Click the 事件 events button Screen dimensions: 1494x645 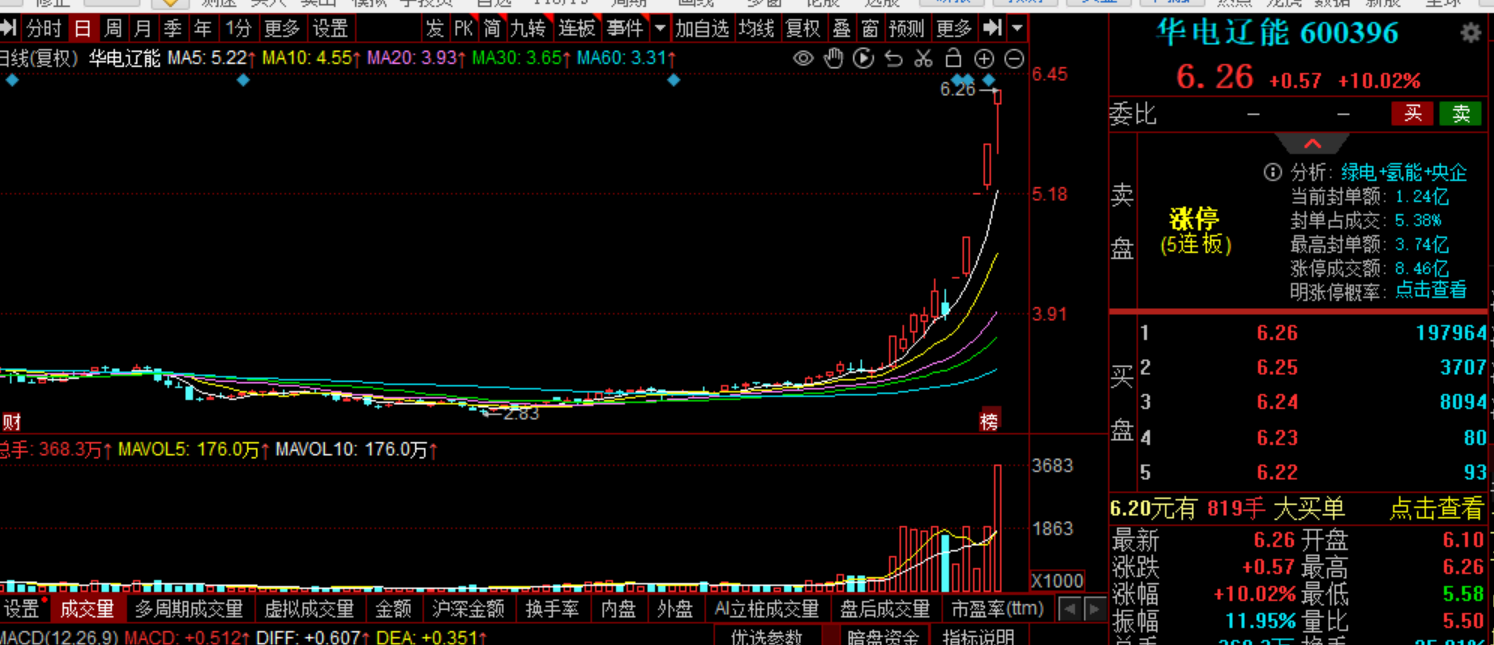[625, 28]
